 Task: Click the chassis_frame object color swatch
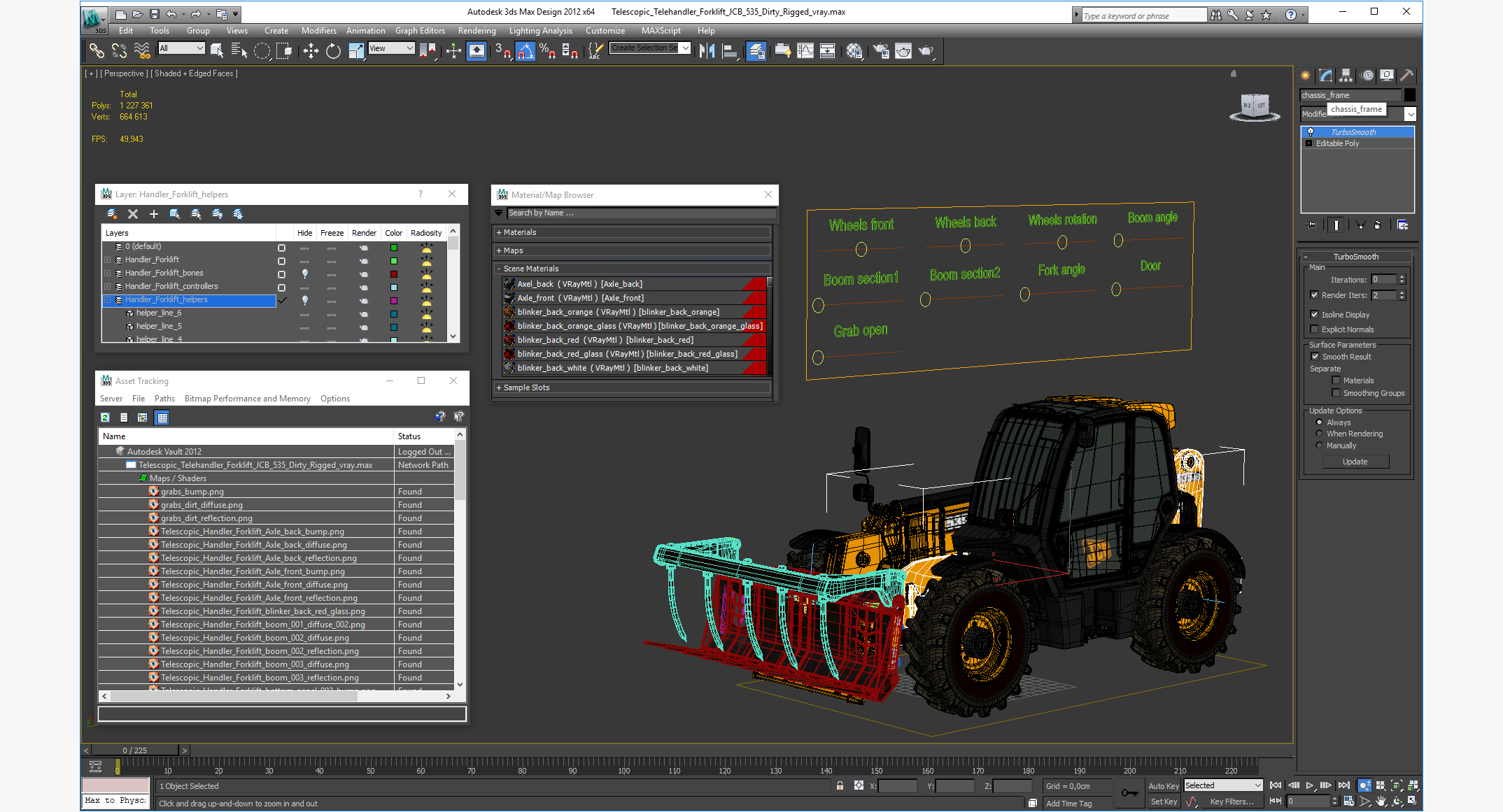tap(1410, 95)
